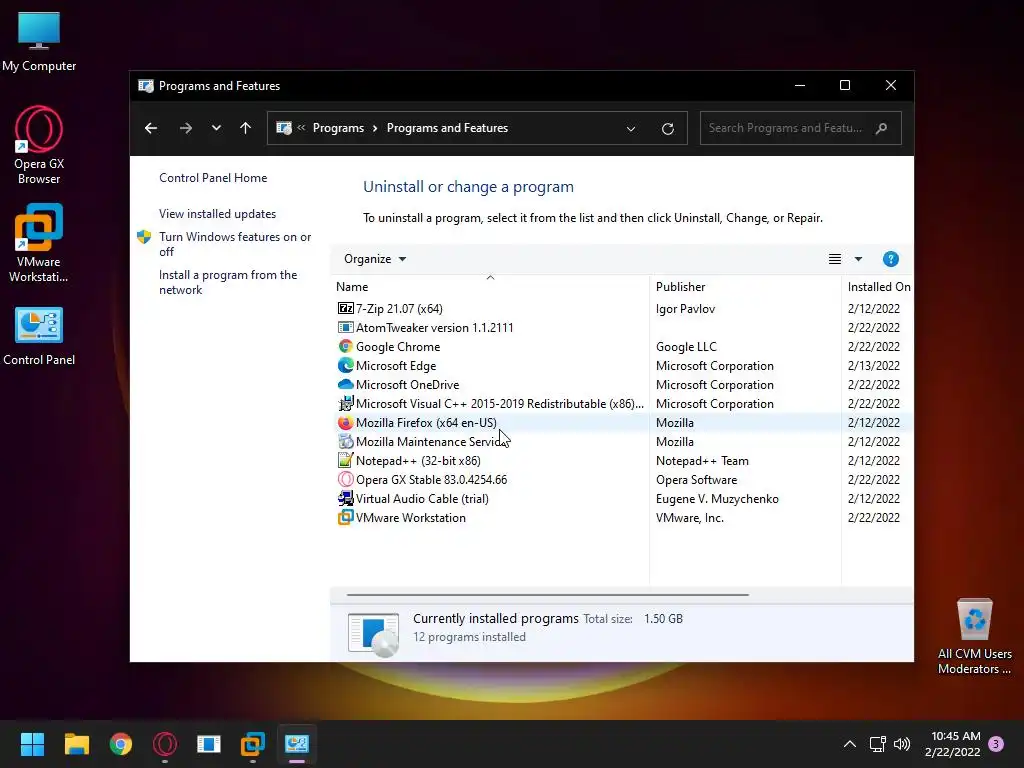Click the Igor Pavlov publisher cell
Screen dimensions: 1024x768
[685, 308]
